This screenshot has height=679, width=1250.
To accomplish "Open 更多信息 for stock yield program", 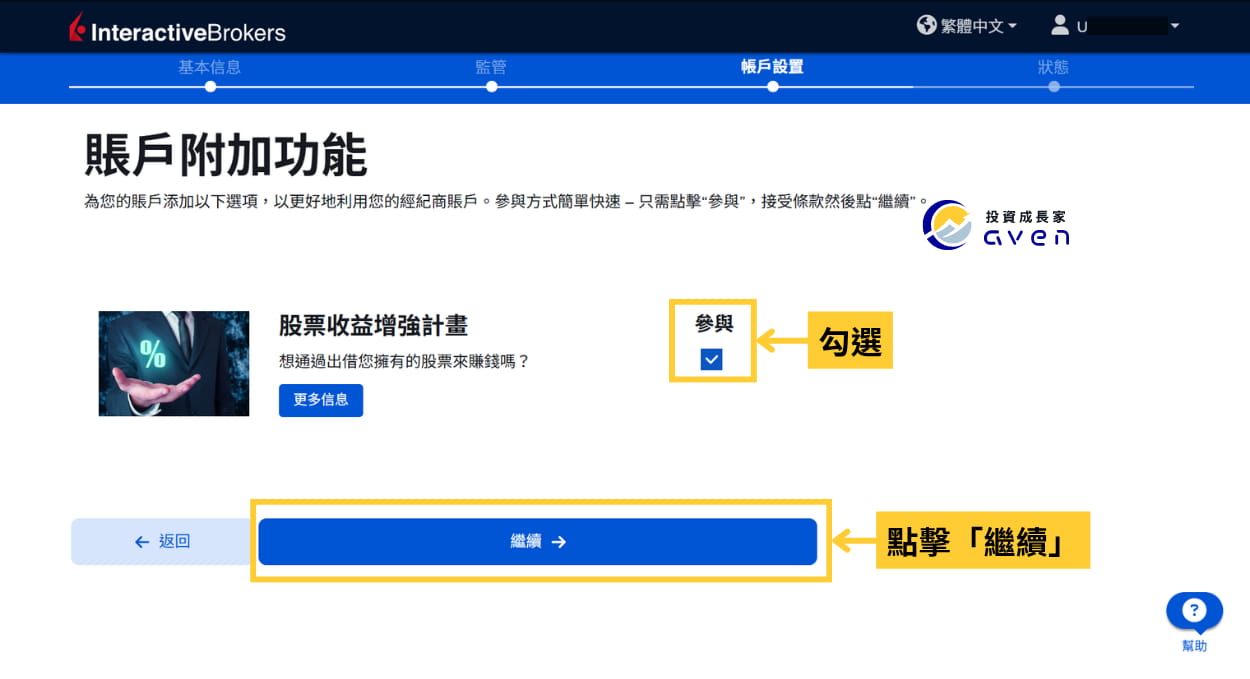I will click(321, 400).
